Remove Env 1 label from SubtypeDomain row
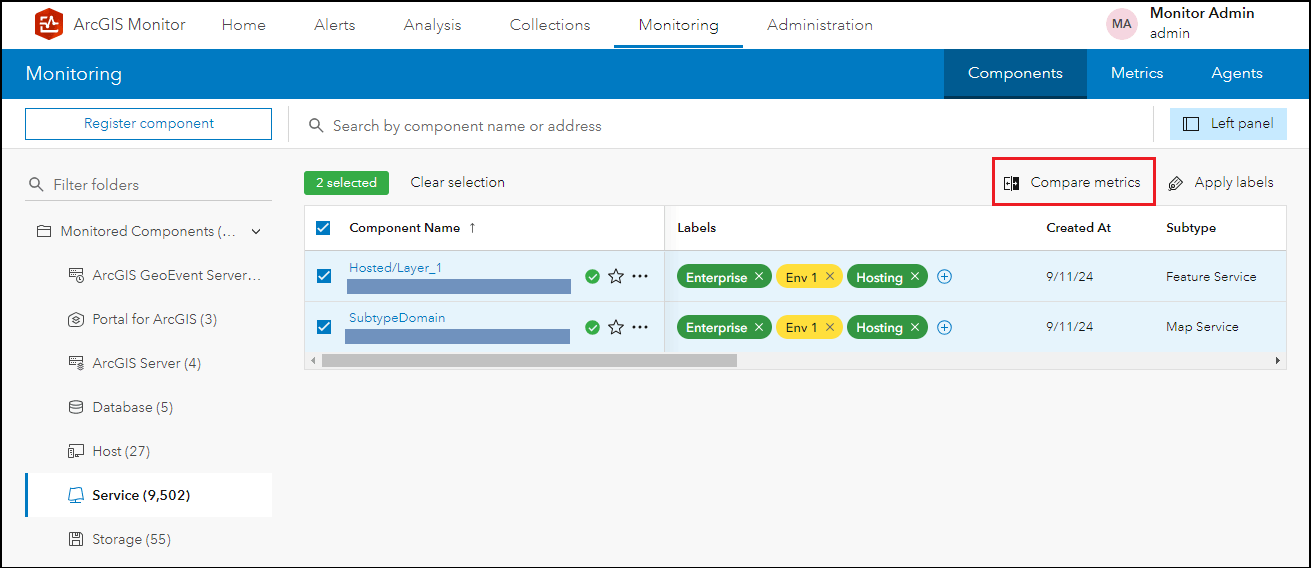The height and width of the screenshot is (568, 1311). click(x=830, y=327)
